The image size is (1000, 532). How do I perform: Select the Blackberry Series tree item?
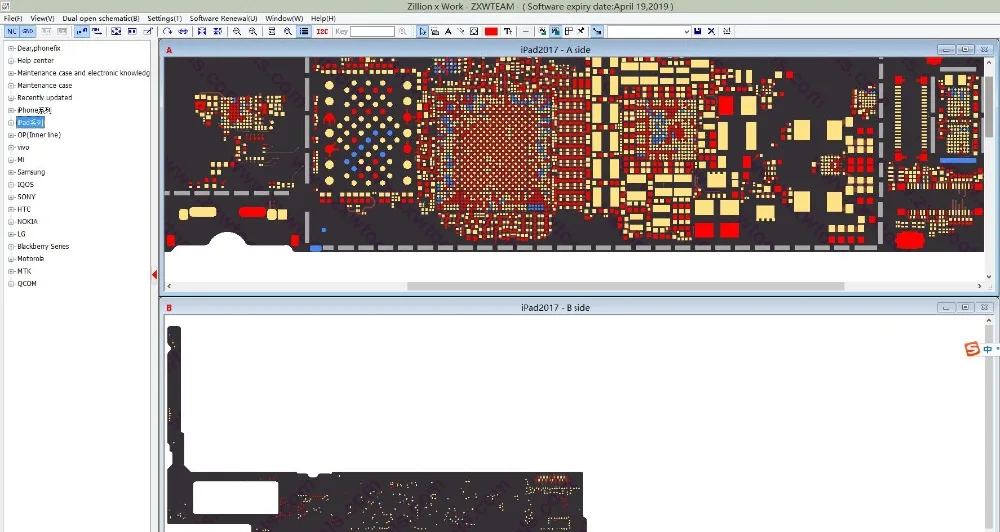[43, 247]
